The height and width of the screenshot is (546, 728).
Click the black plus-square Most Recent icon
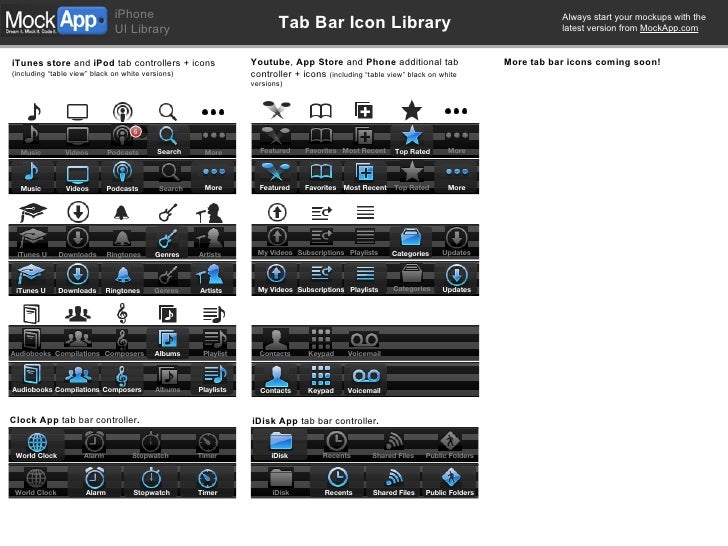coord(364,110)
